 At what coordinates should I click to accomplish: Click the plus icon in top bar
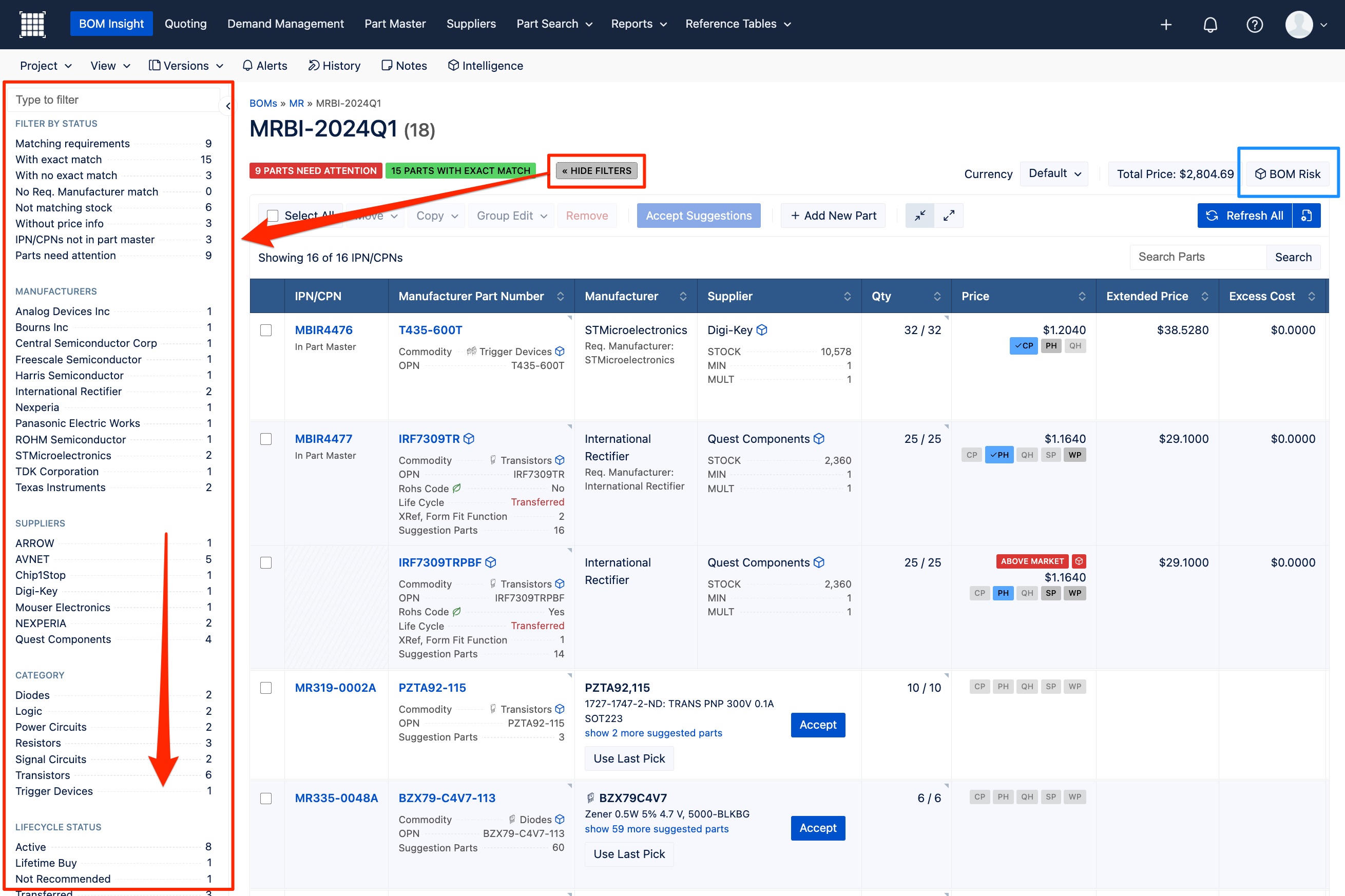[1166, 25]
